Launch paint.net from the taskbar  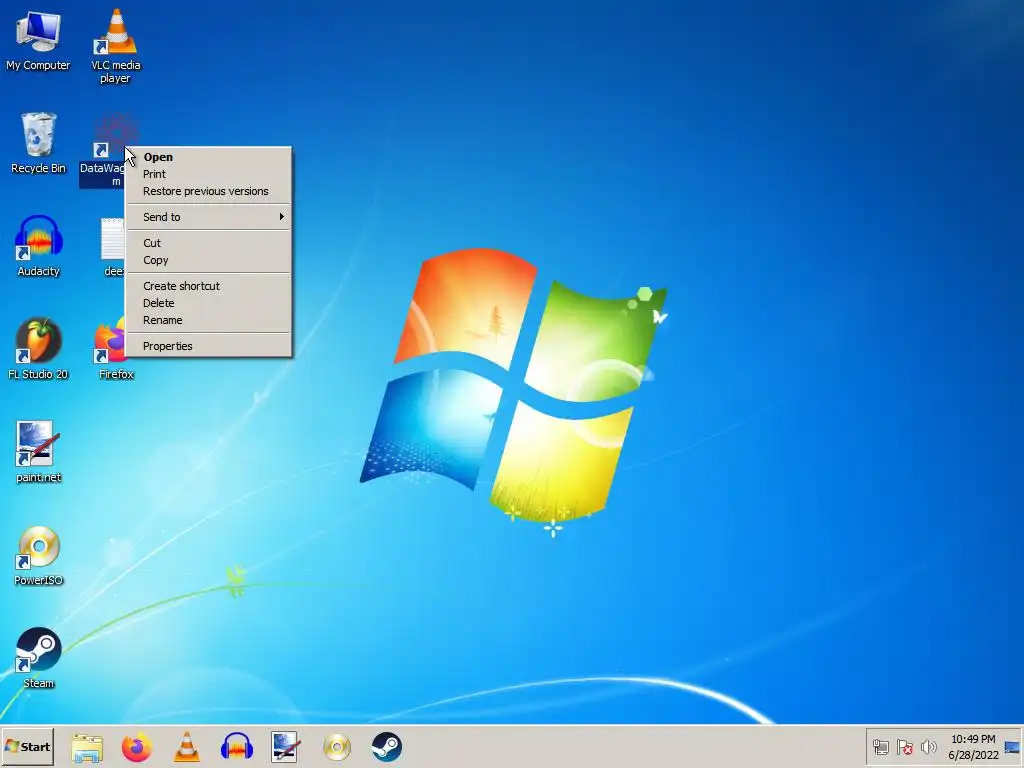point(285,747)
